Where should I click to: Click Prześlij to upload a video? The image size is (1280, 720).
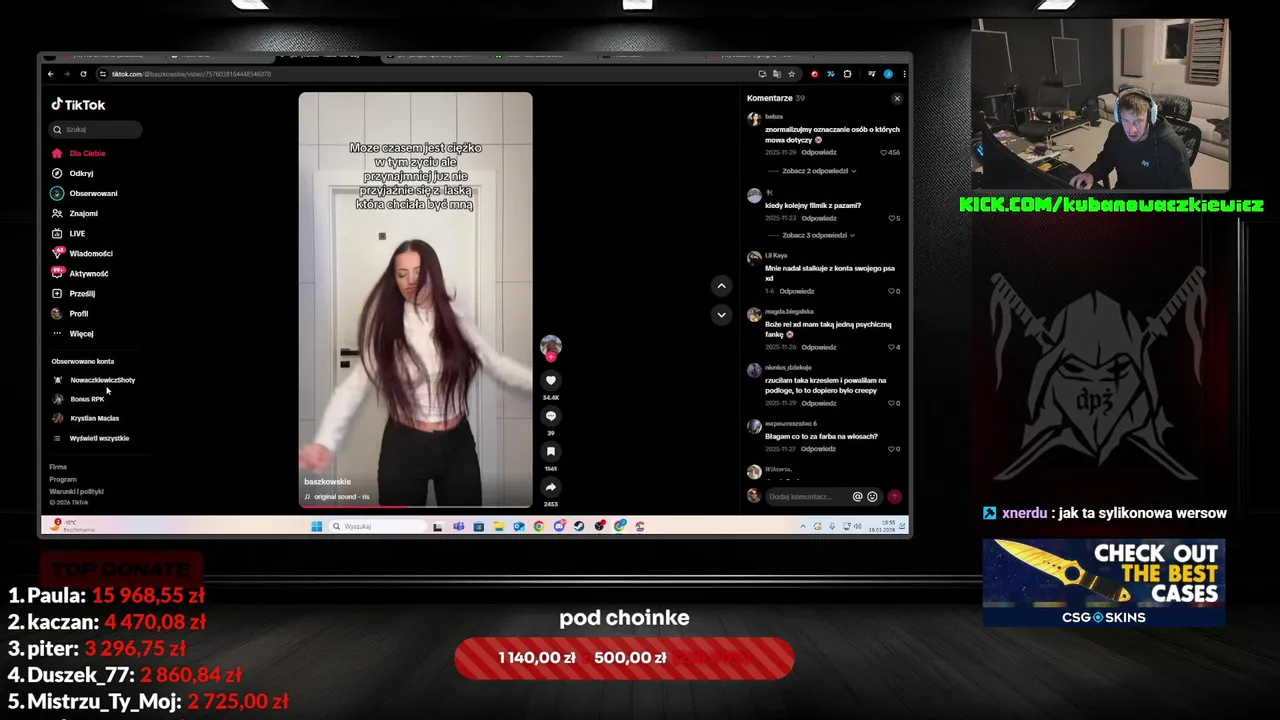(74, 293)
